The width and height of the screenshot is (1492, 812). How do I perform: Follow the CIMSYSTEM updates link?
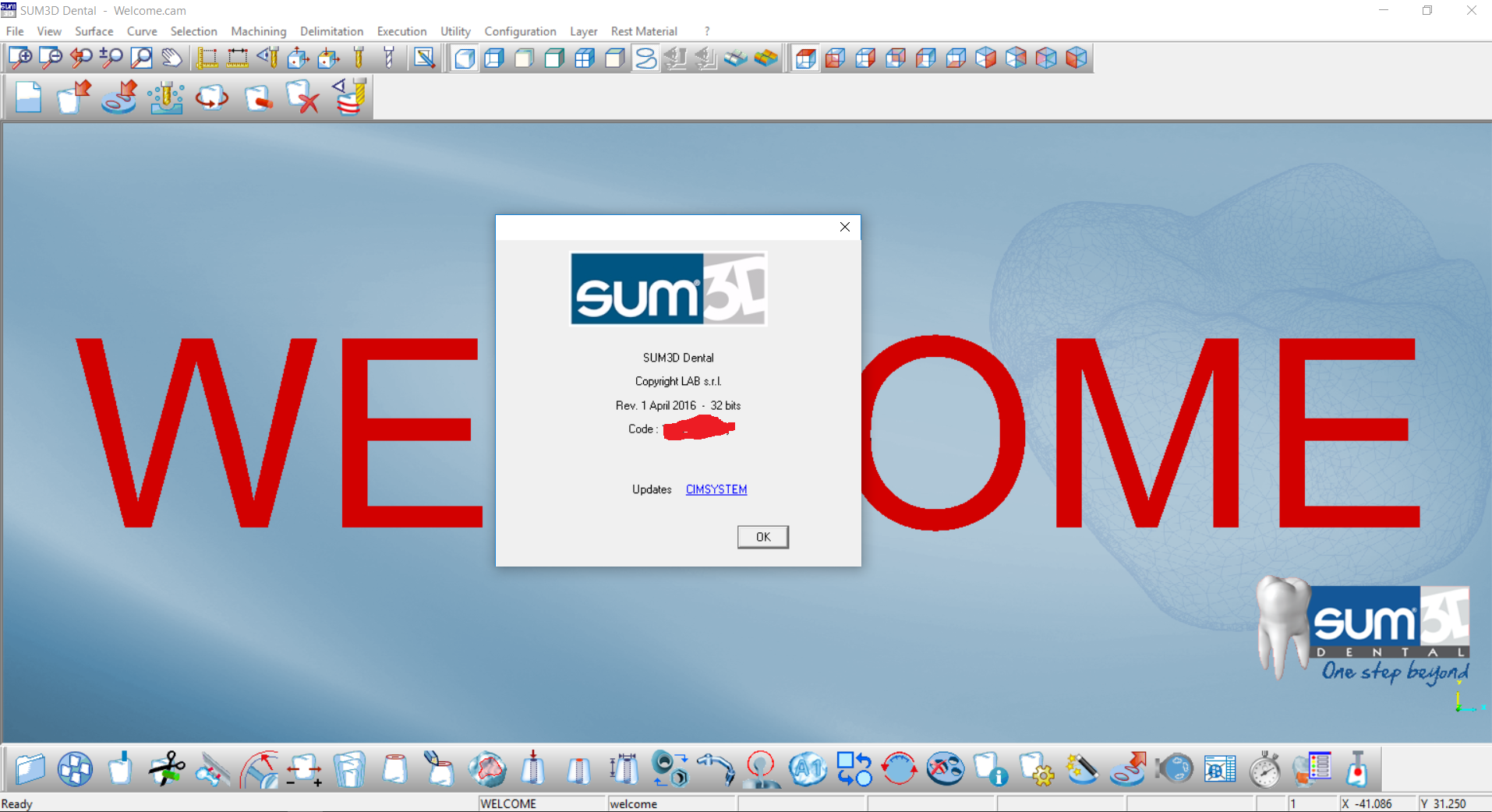(x=716, y=489)
